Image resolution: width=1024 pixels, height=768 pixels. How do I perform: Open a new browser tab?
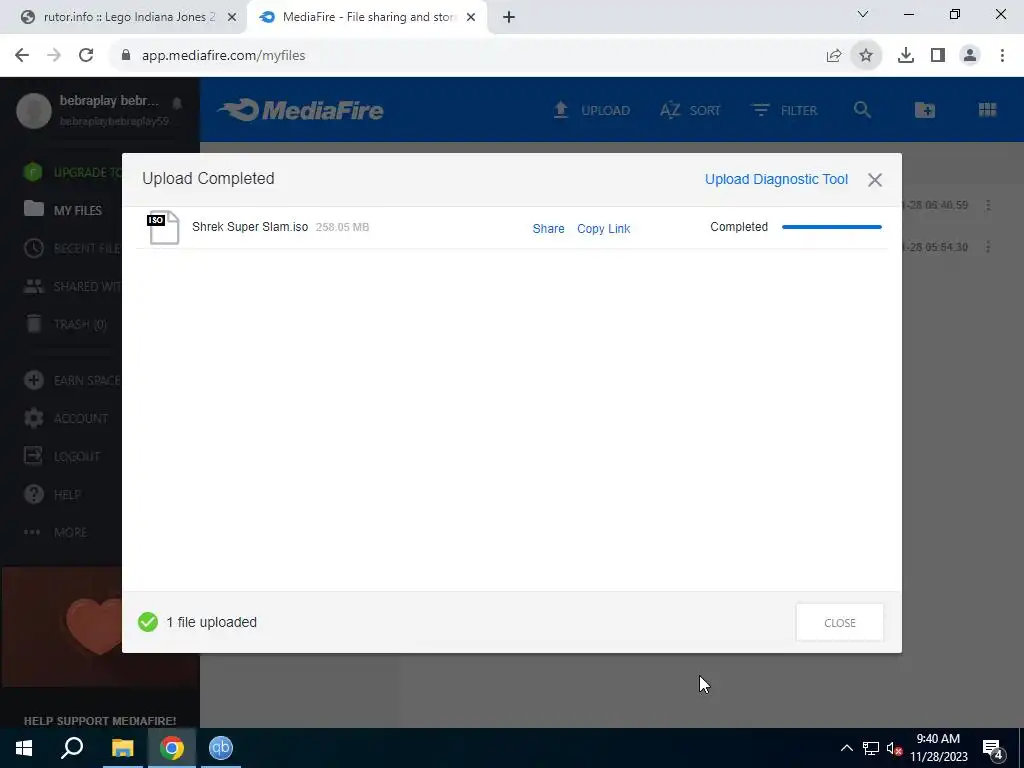[509, 17]
